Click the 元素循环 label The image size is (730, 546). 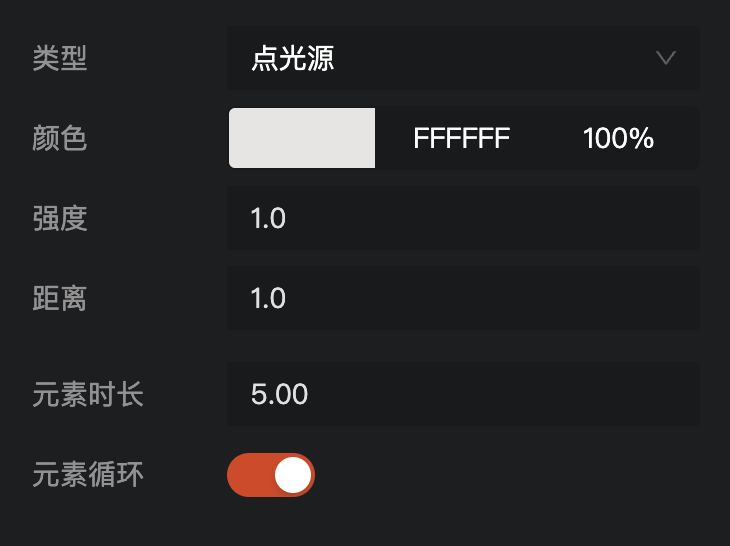pyautogui.click(x=88, y=475)
